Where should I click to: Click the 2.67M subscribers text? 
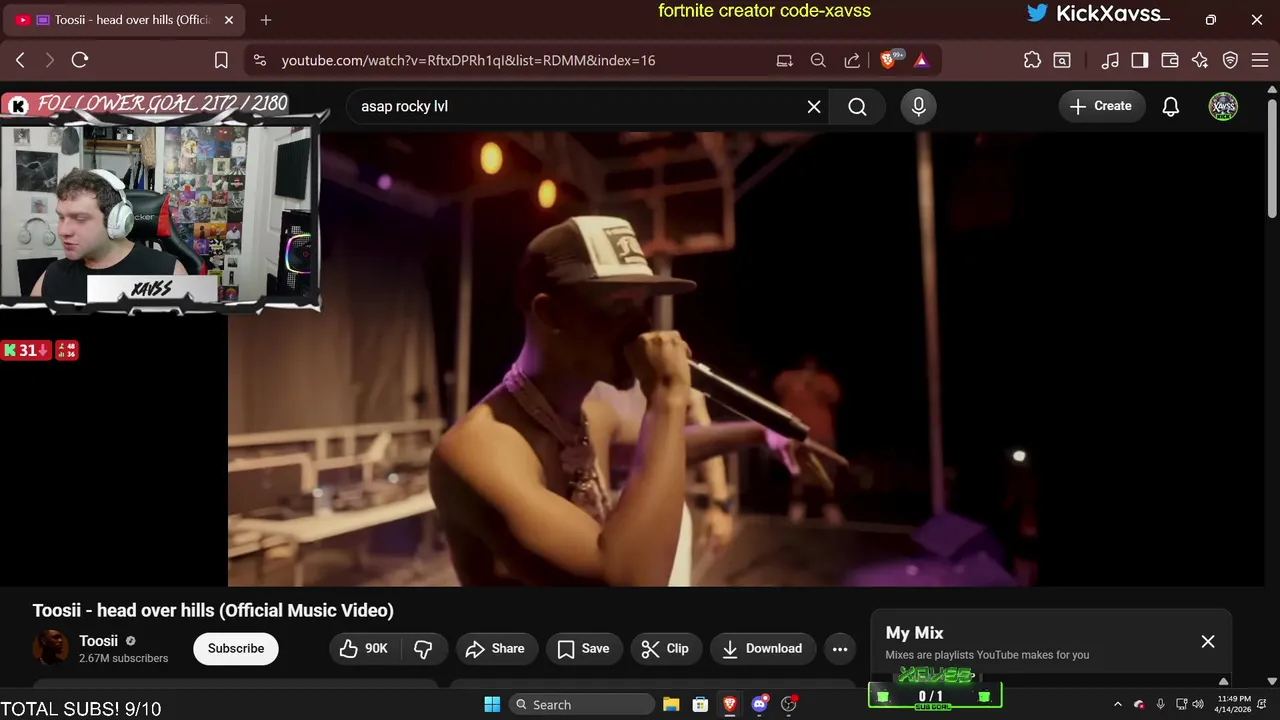124,658
